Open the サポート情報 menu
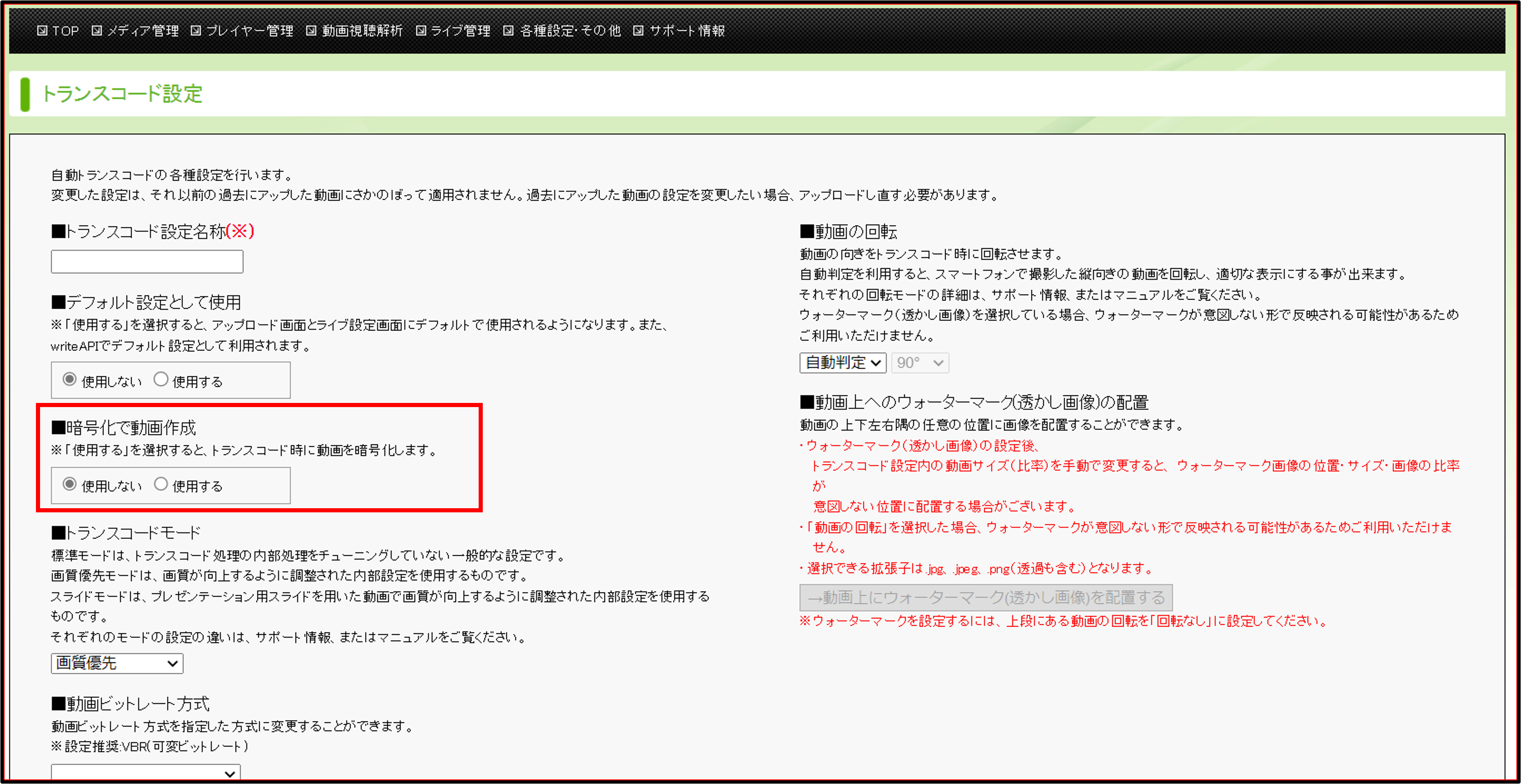 [x=687, y=31]
